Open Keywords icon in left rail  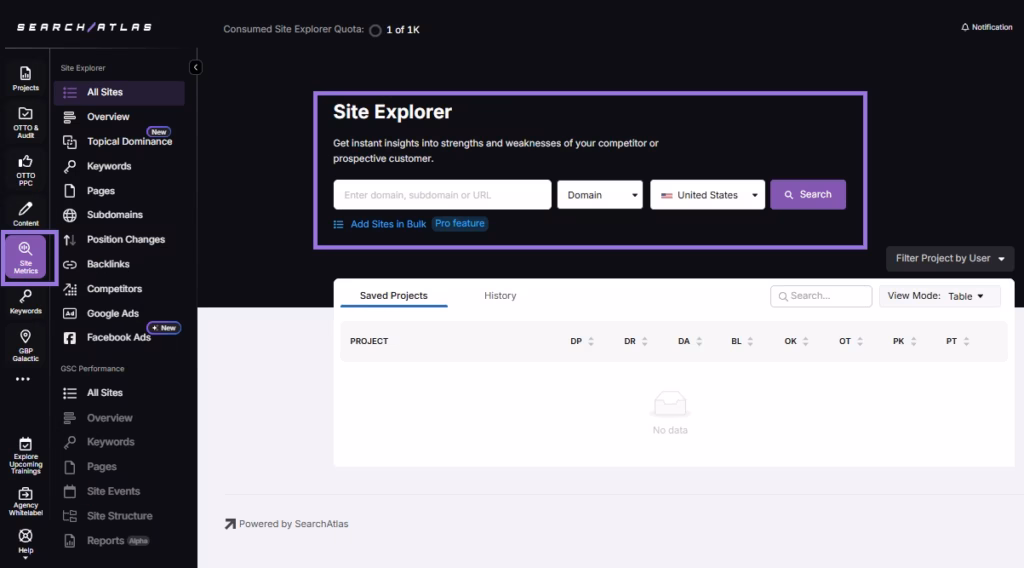pyautogui.click(x=26, y=300)
